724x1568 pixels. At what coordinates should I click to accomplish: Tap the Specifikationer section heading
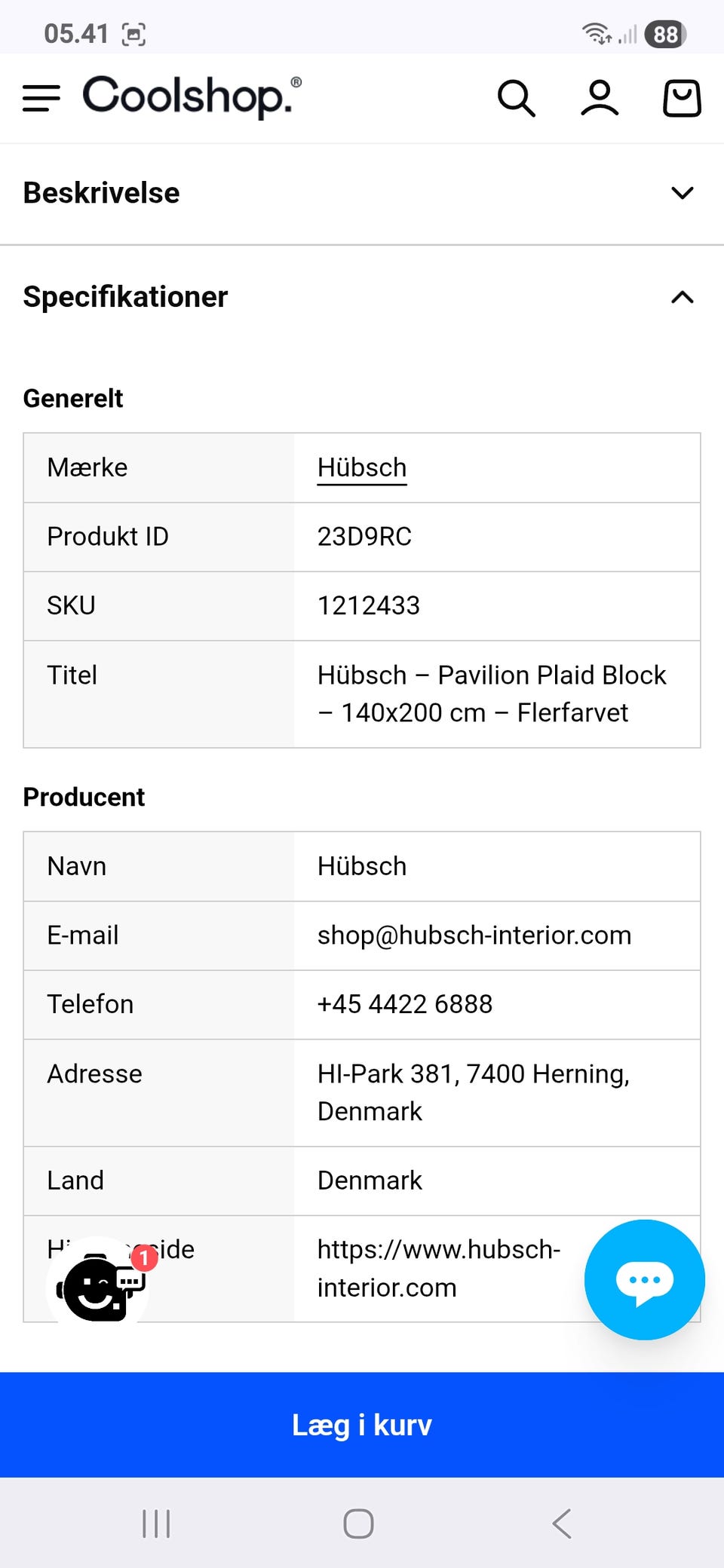[125, 297]
